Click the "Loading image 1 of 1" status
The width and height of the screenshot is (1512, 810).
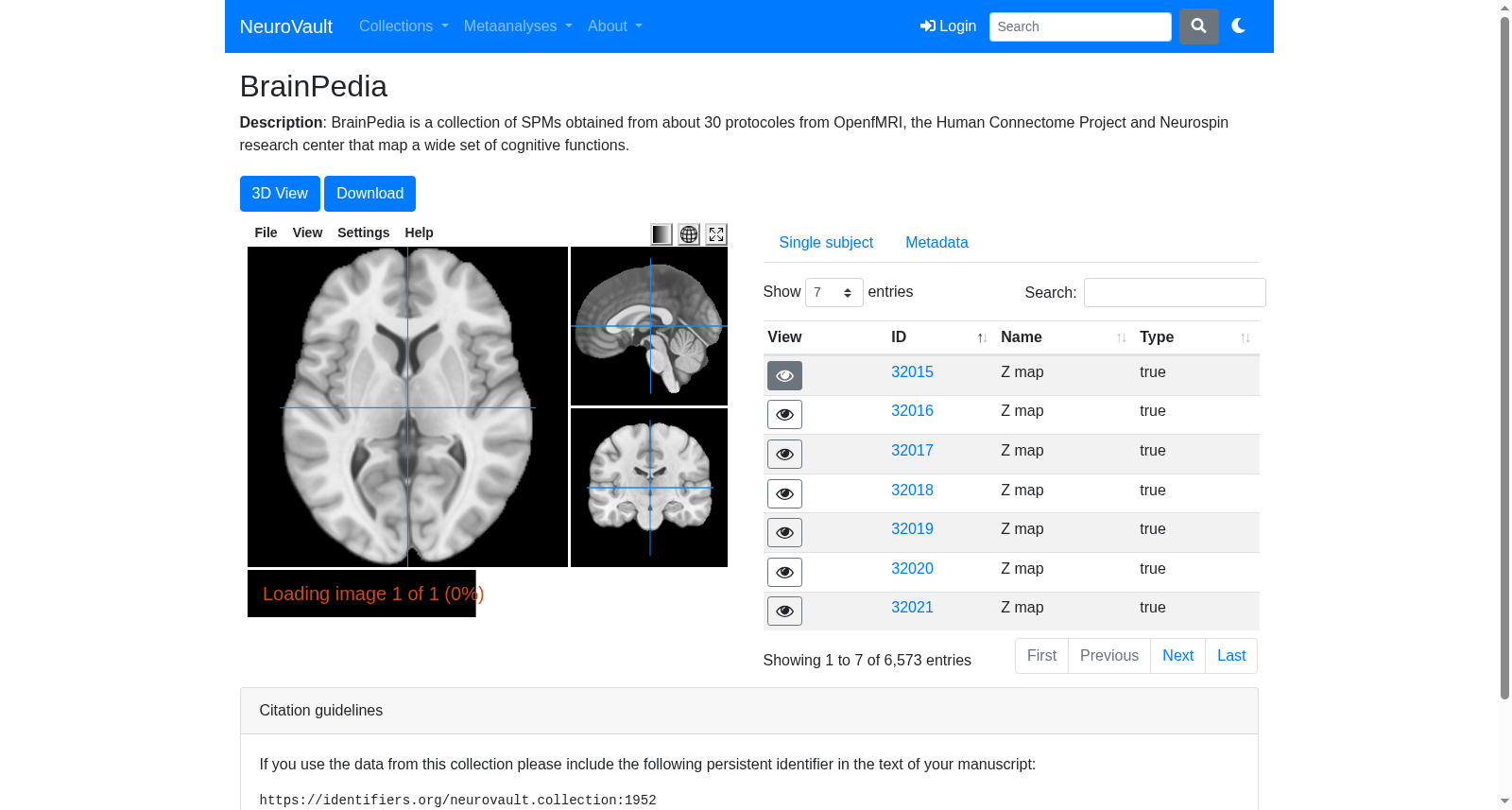click(372, 594)
